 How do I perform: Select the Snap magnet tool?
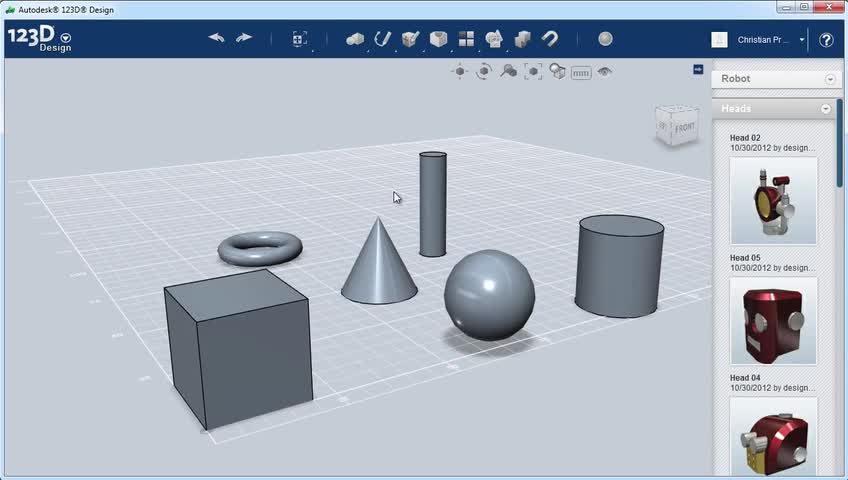[x=550, y=39]
